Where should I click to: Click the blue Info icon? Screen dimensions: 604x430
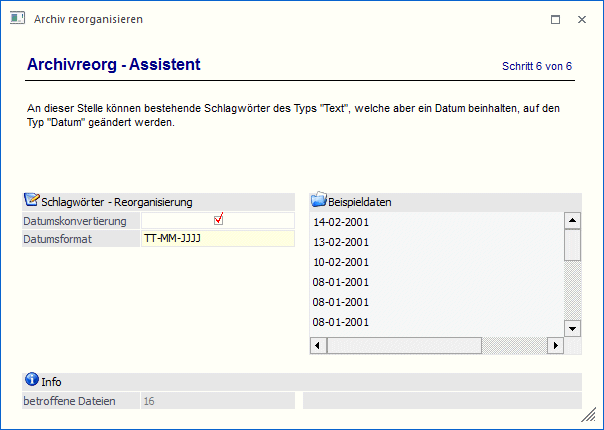31,380
